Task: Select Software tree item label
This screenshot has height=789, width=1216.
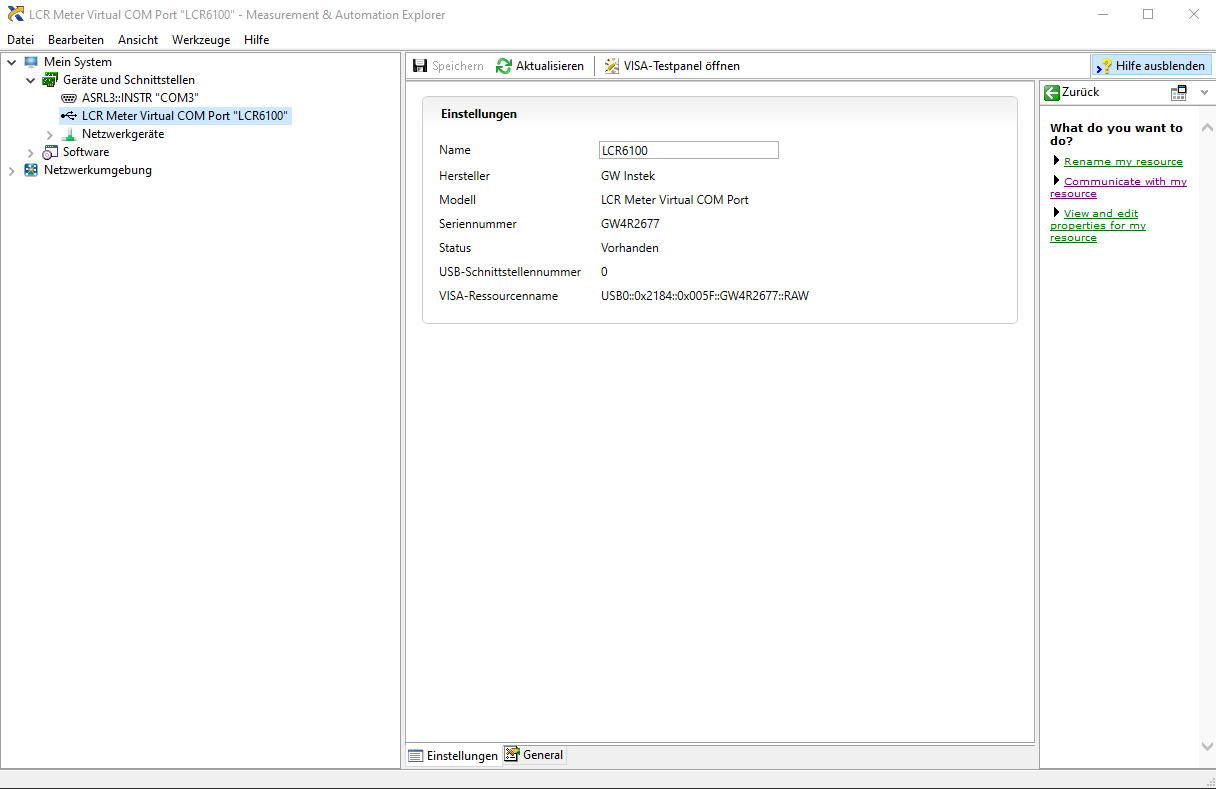Action: (x=86, y=152)
